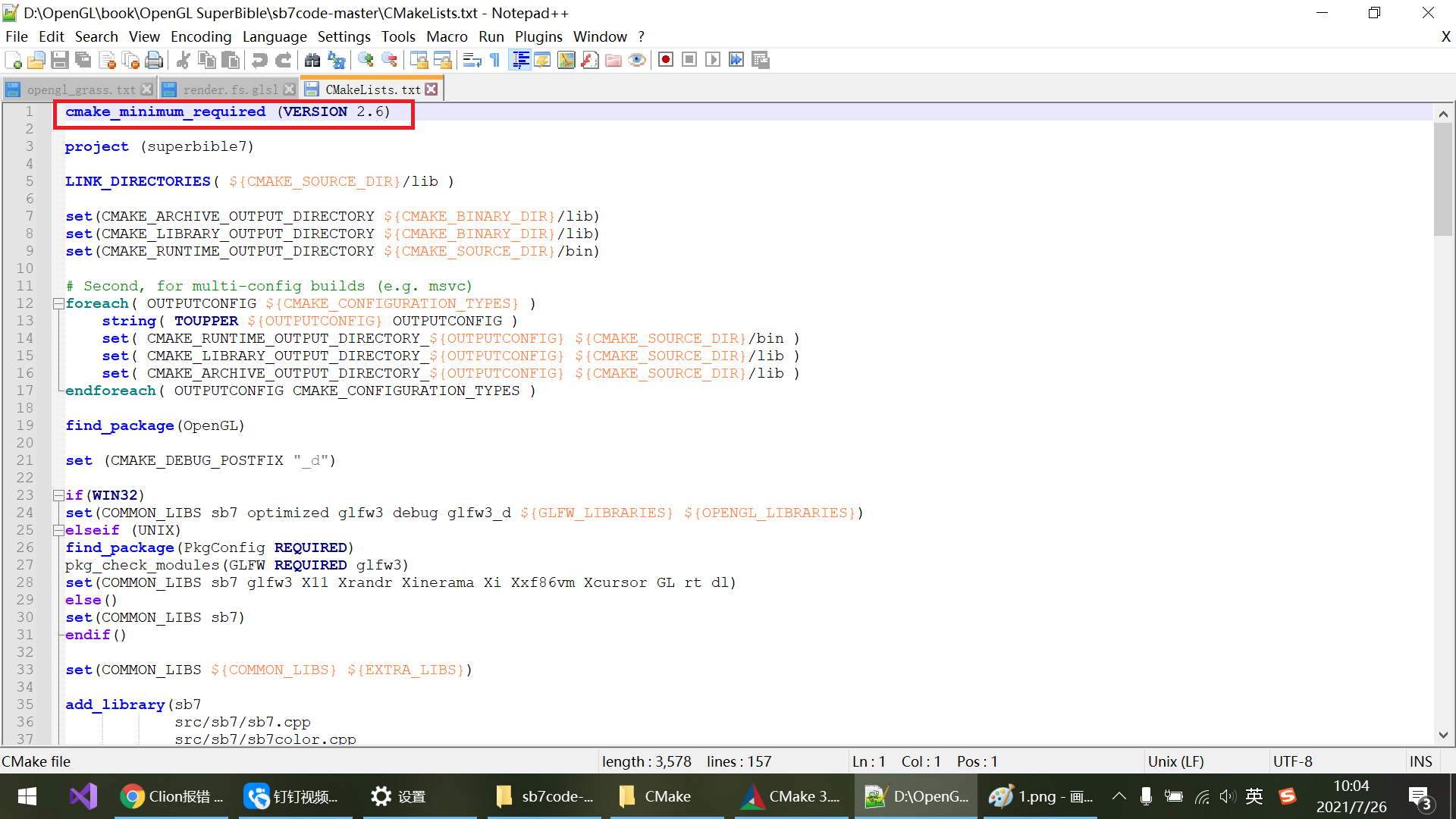The height and width of the screenshot is (819, 1456).
Task: Zoom in using the magnifier icon
Action: pos(366,60)
